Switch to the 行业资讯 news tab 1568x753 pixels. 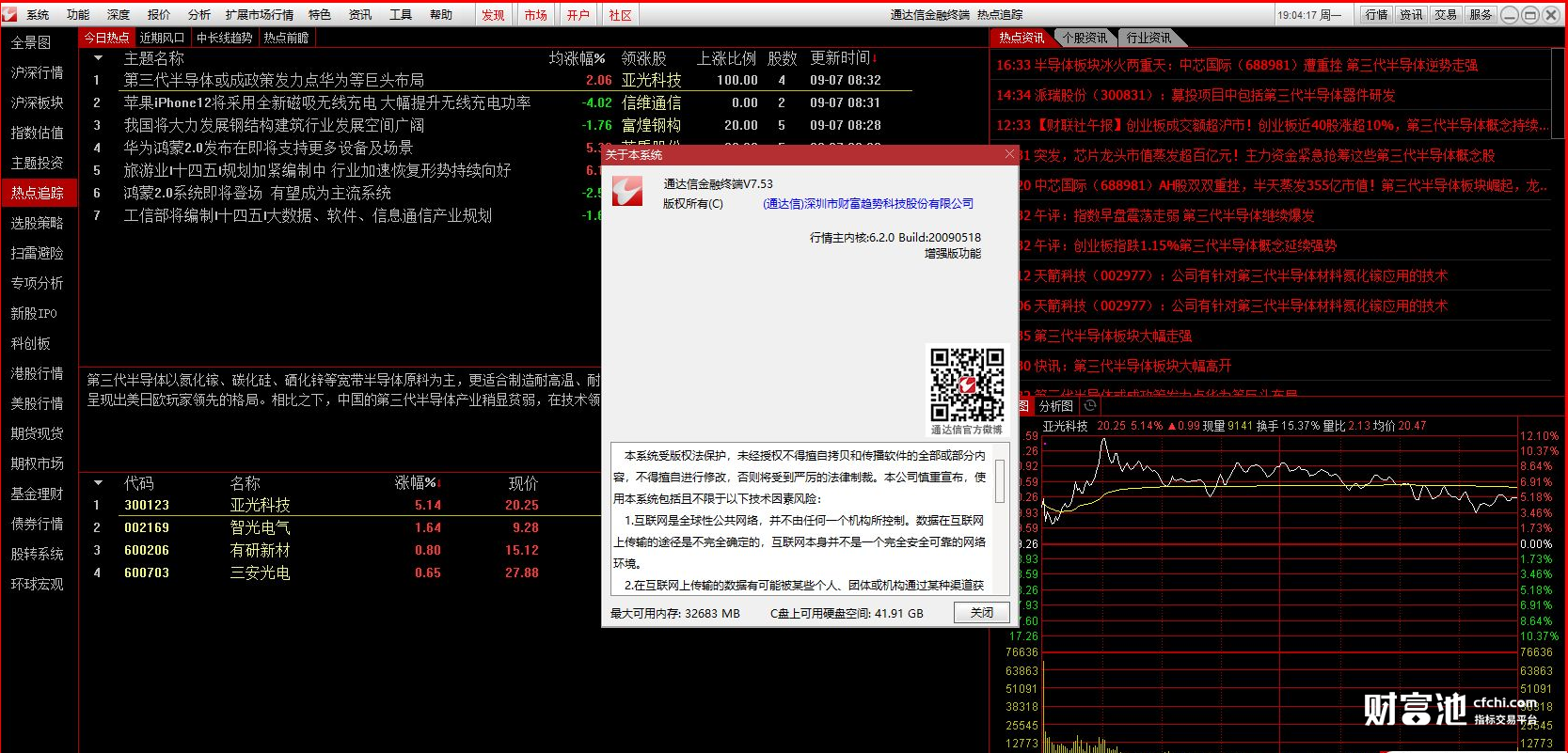click(1148, 38)
